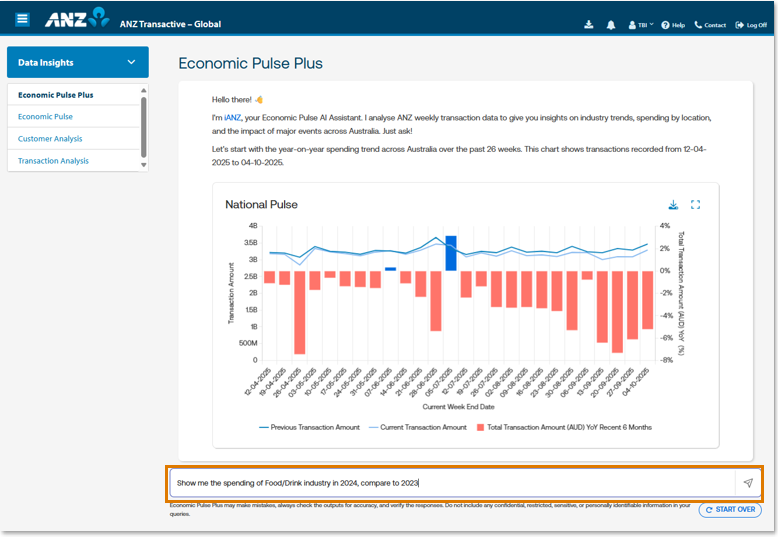Toggle the Current Transaction Amount legend series
This screenshot has width=778, height=537.
(418, 427)
